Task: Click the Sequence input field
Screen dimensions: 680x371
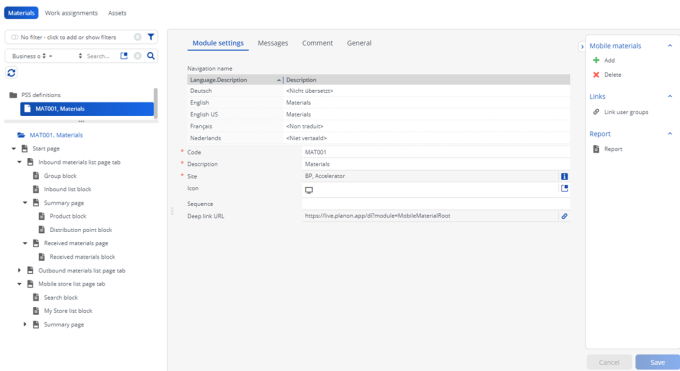Action: point(436,204)
